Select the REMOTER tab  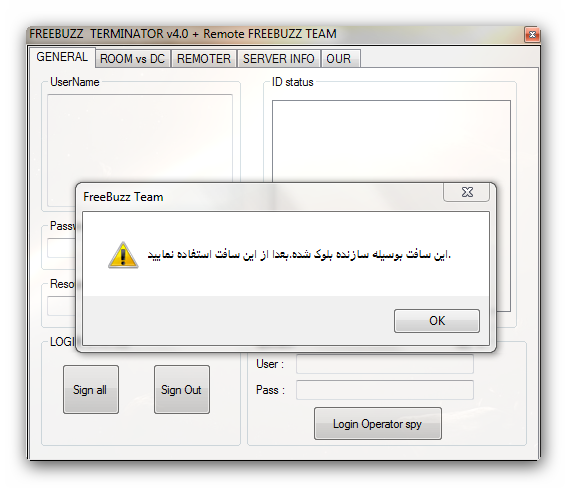[204, 59]
